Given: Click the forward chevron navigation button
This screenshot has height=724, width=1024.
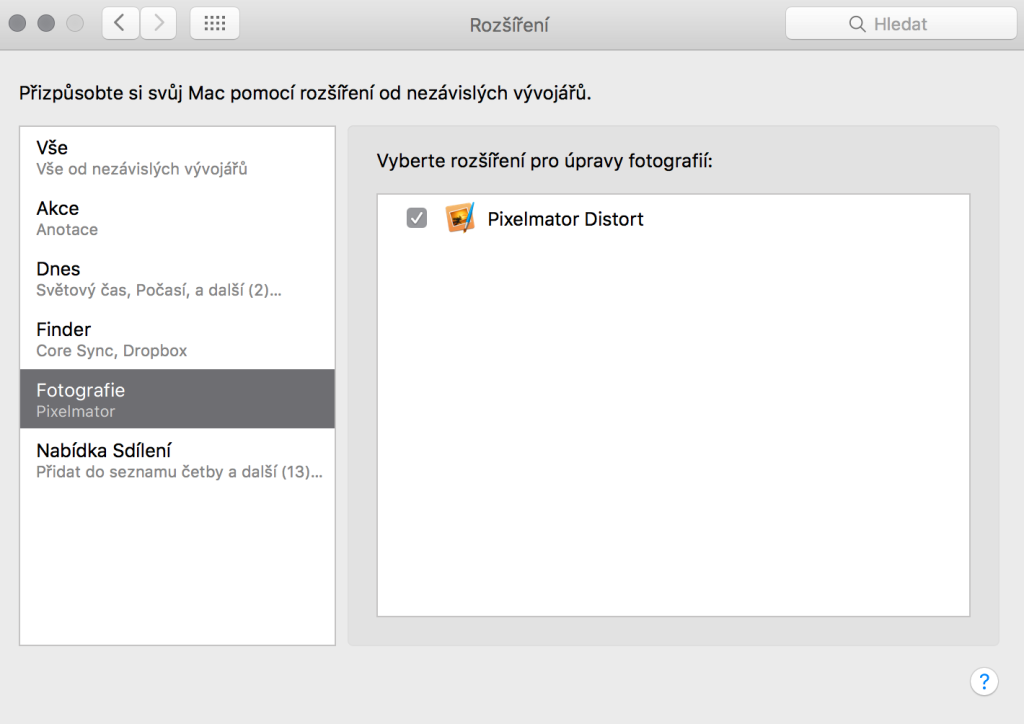Looking at the screenshot, I should coord(158,24).
